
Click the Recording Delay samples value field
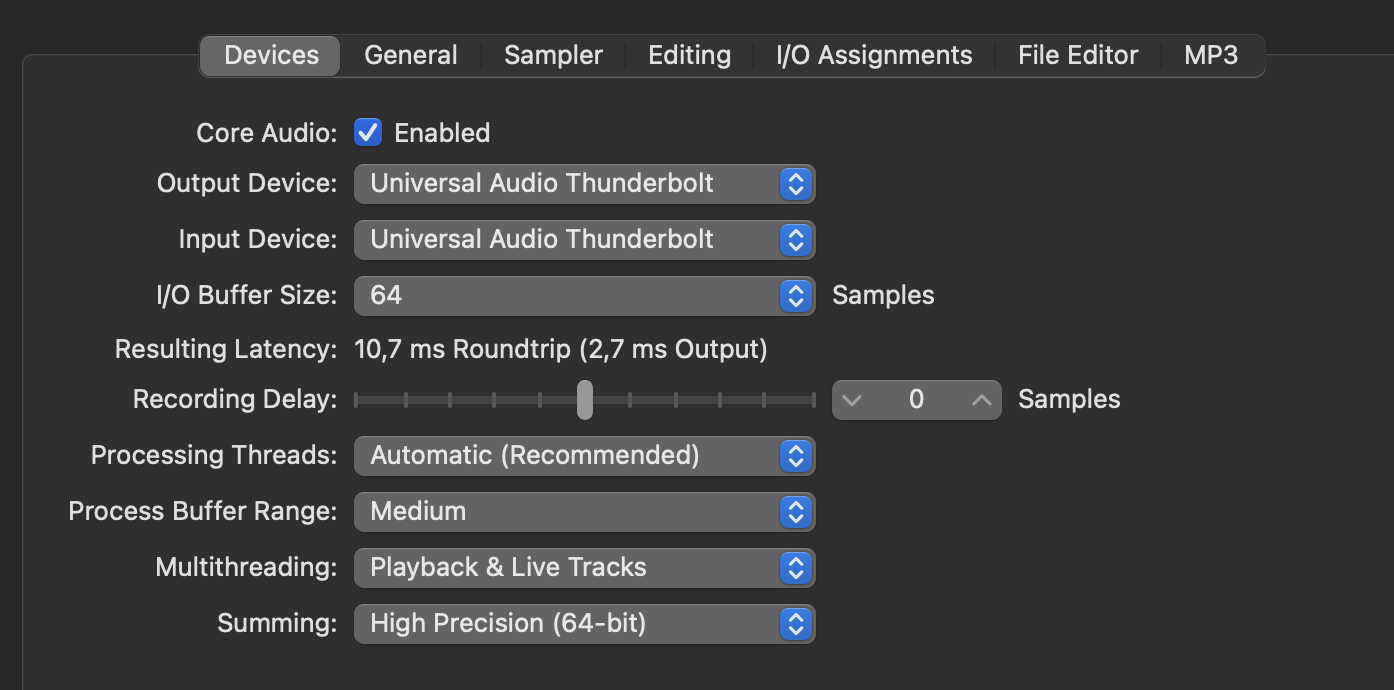916,400
